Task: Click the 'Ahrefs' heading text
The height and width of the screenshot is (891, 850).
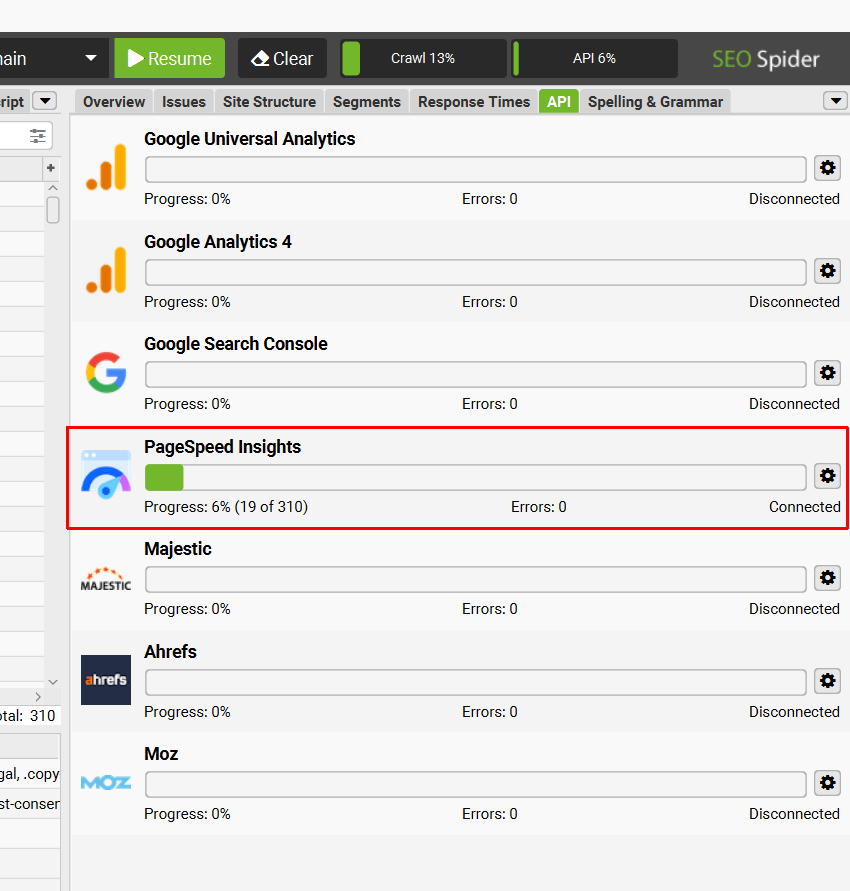Action: point(170,651)
